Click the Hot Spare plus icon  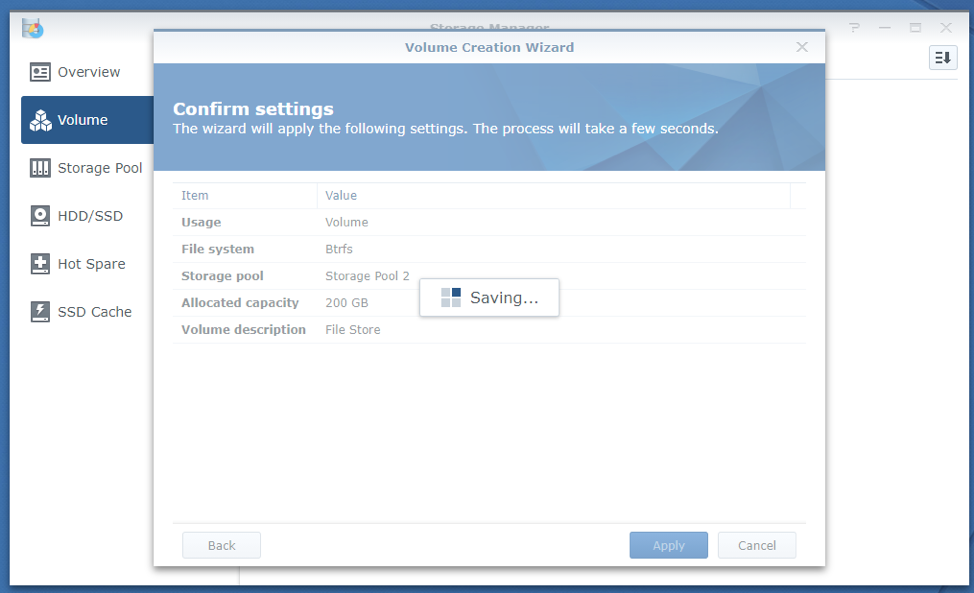(x=40, y=264)
